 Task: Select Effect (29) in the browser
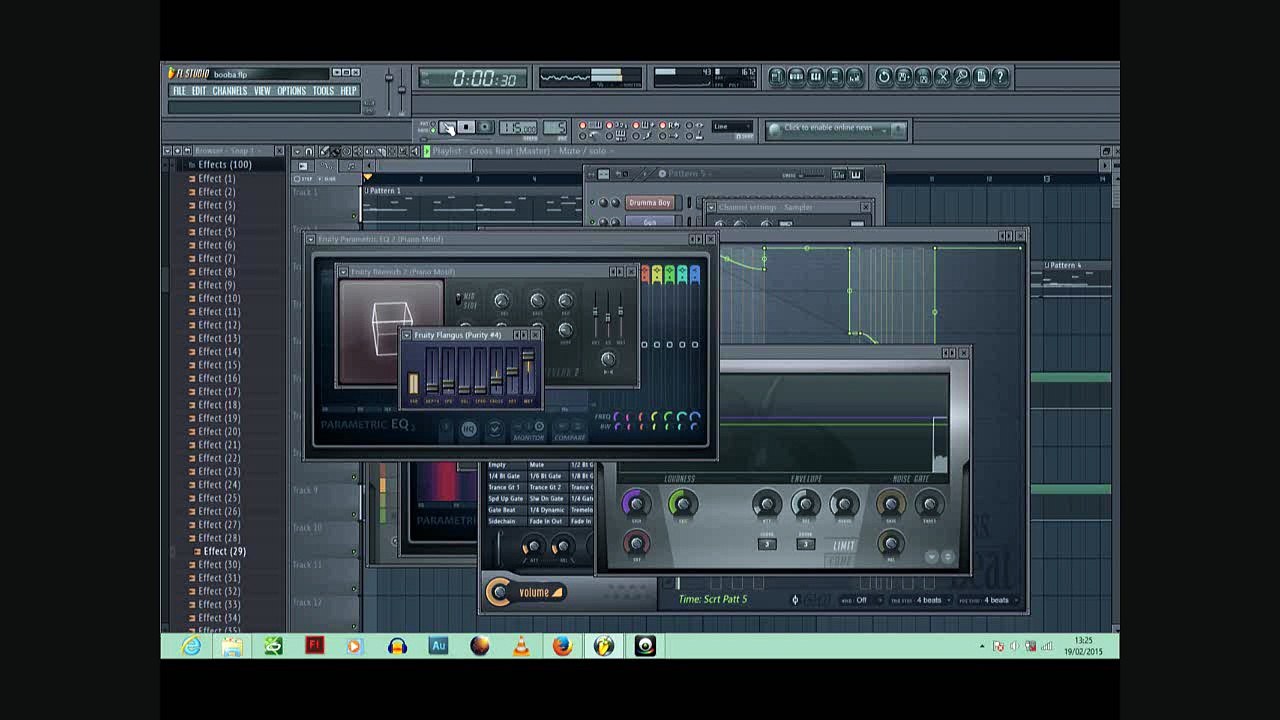[x=224, y=551]
